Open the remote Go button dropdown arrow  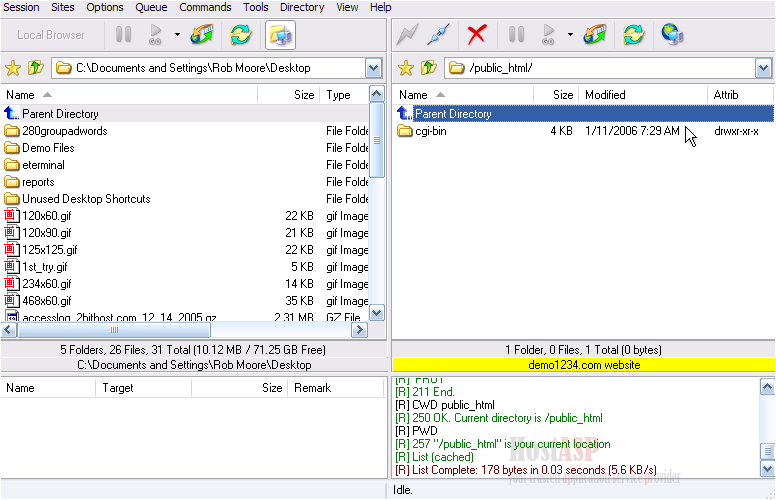coord(570,35)
